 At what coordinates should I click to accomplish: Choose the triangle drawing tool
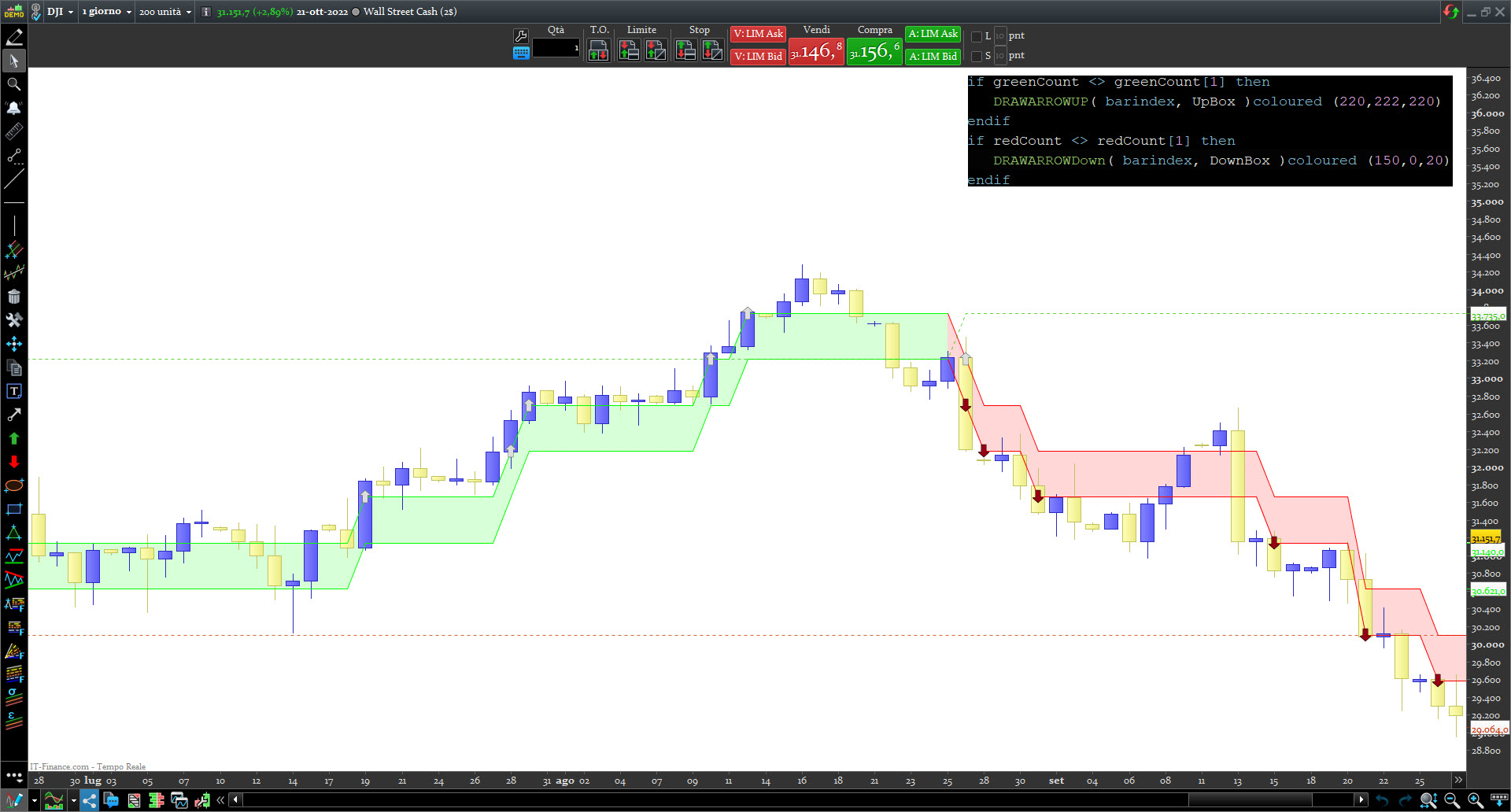point(14,533)
